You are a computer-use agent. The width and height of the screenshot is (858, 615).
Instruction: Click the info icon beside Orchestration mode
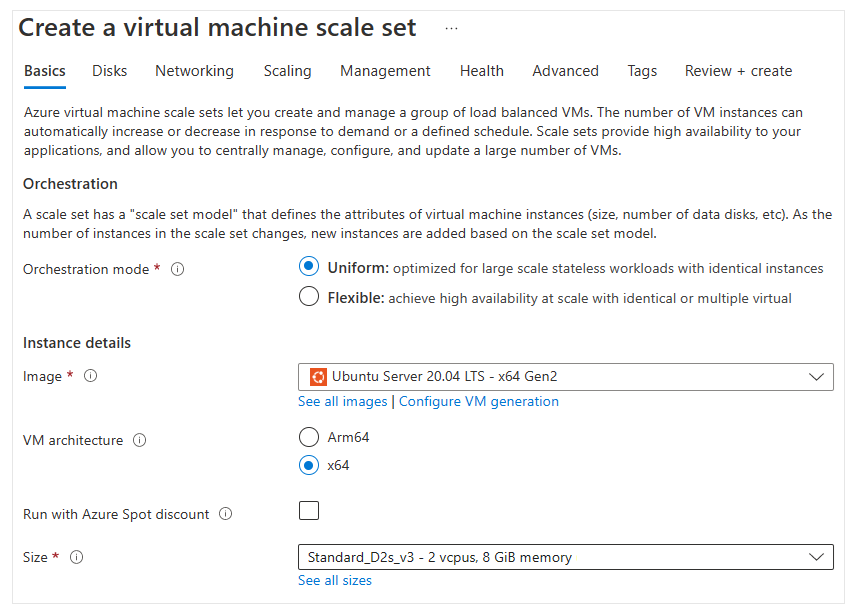[178, 270]
